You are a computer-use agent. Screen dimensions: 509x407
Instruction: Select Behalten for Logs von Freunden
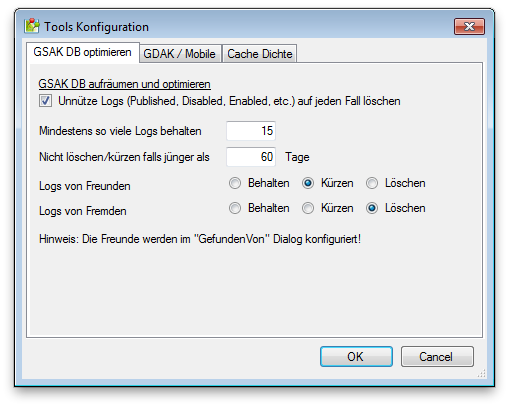[x=235, y=183]
